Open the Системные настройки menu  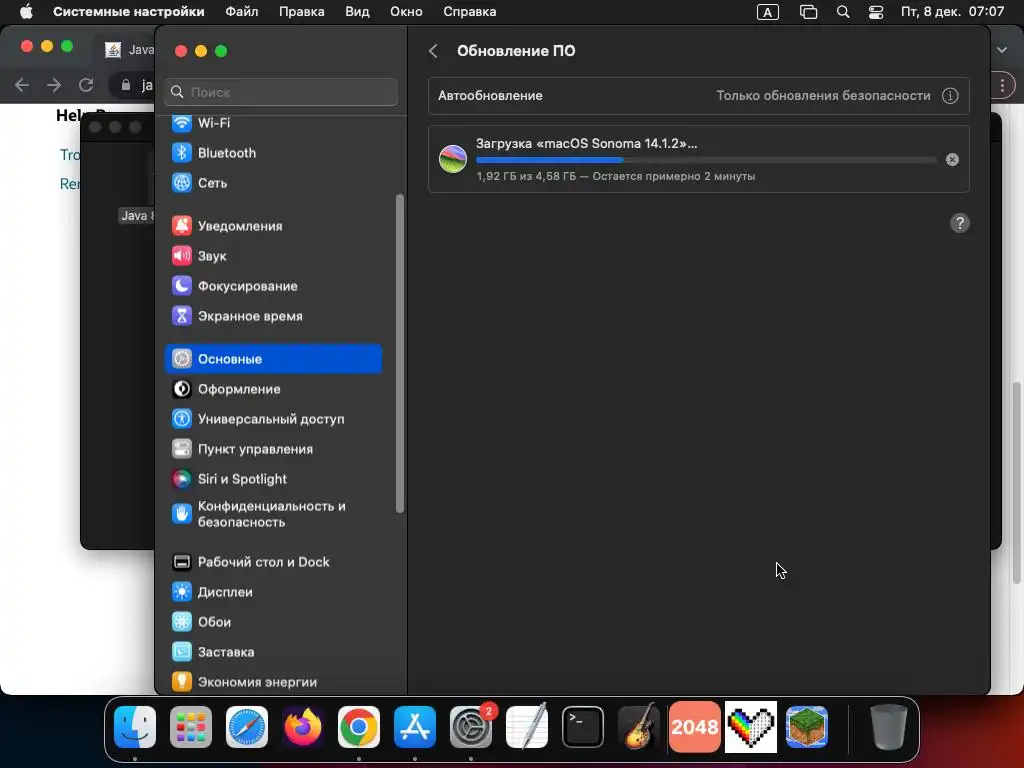[x=129, y=12]
